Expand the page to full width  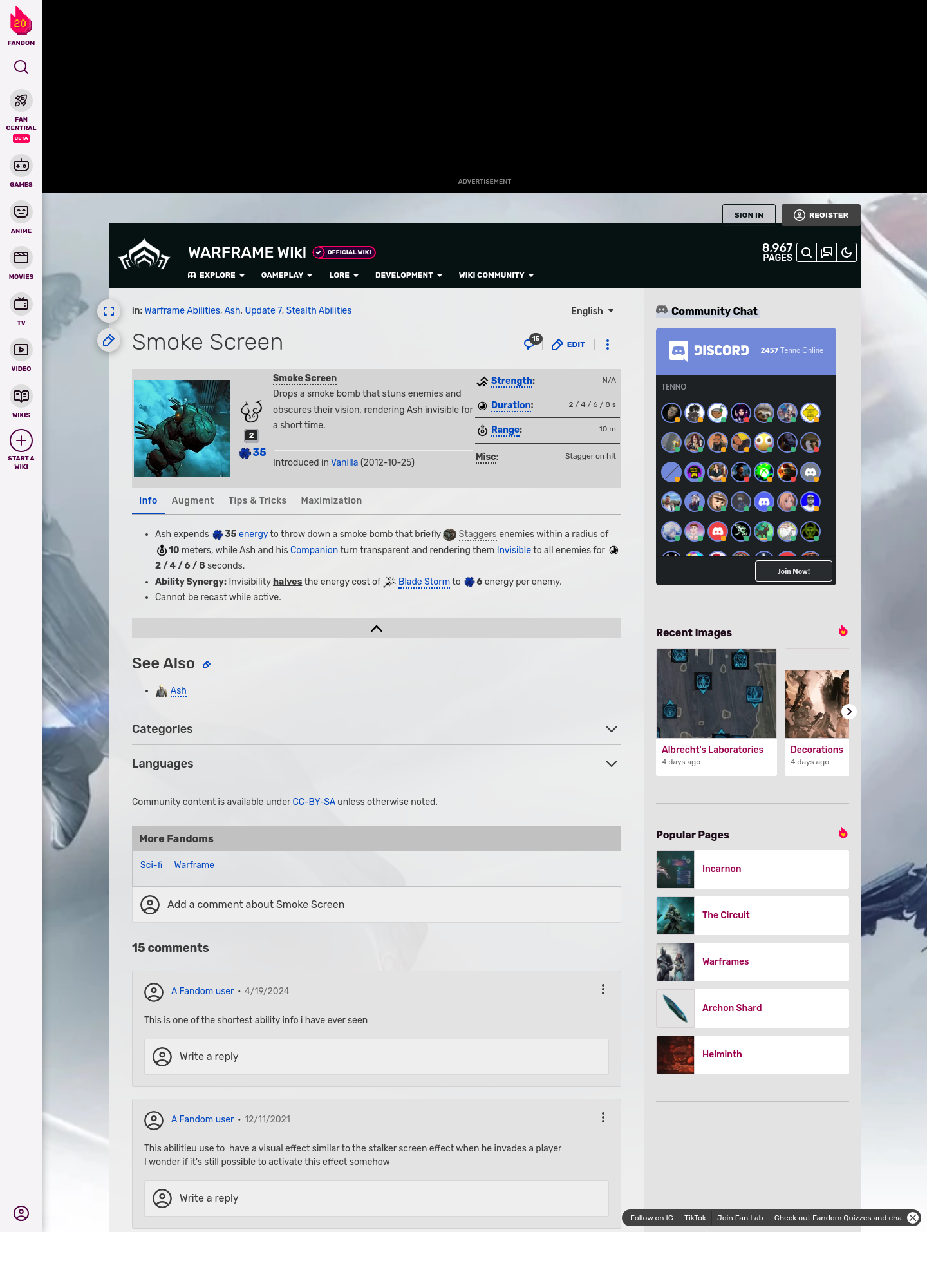(109, 311)
